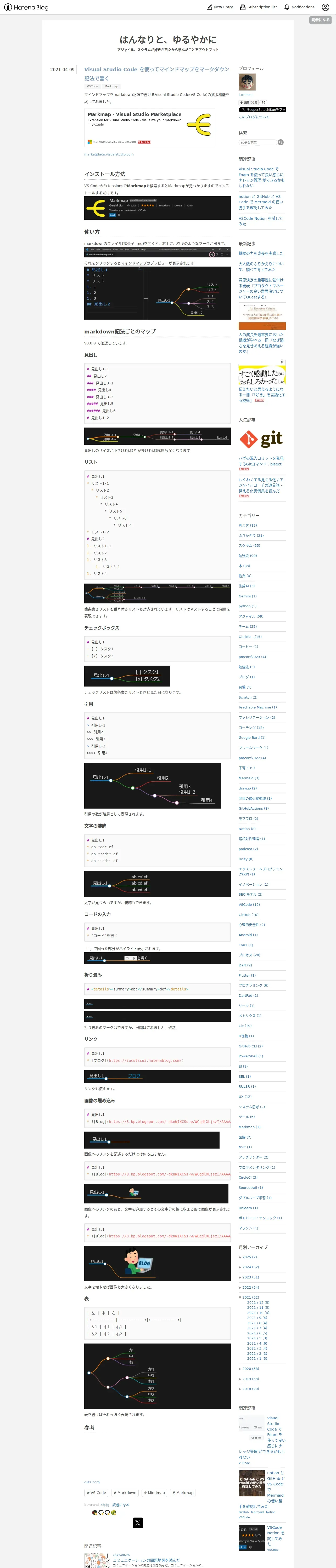Open the Hatena Blog home logo
Image resolution: width=336 pixels, height=1568 pixels.
click(26, 7)
